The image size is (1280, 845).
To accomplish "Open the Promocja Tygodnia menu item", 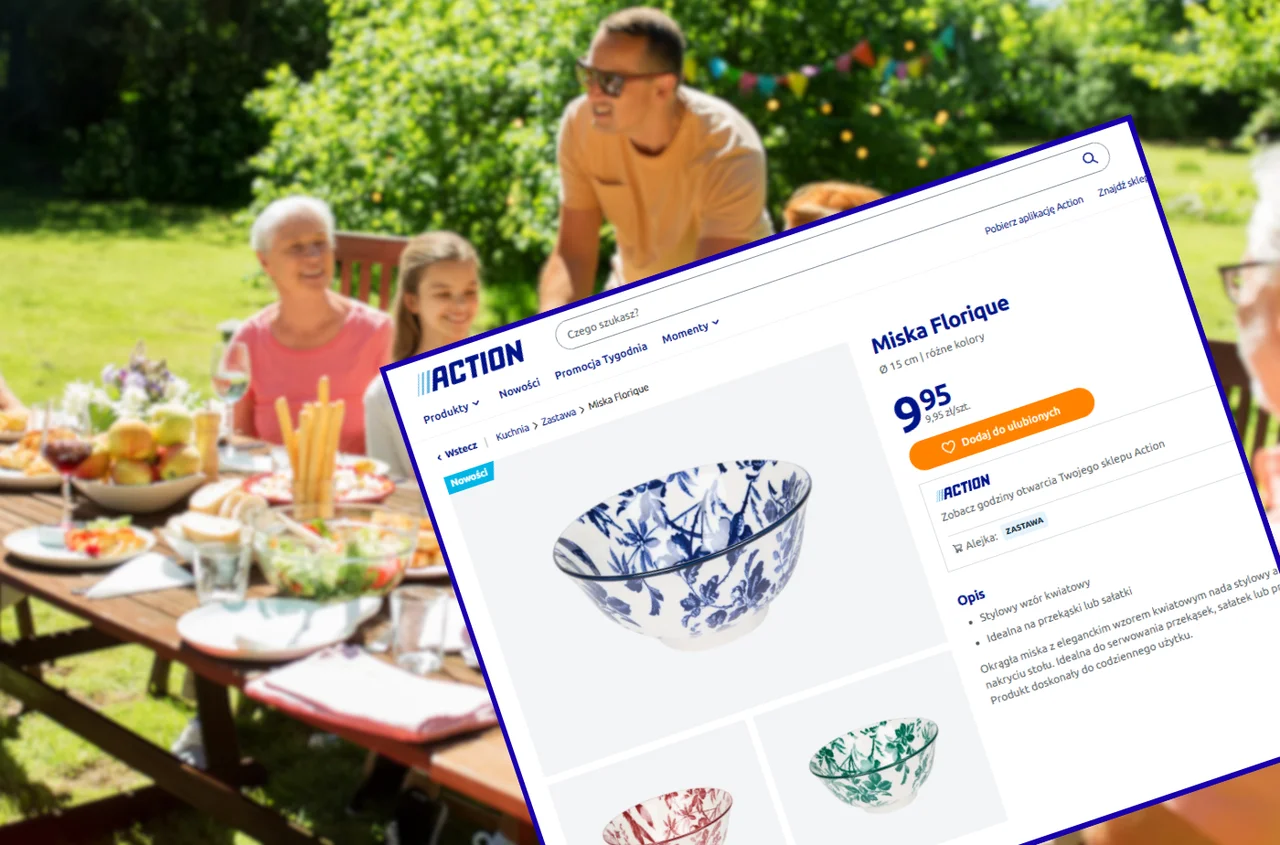I will pos(601,360).
